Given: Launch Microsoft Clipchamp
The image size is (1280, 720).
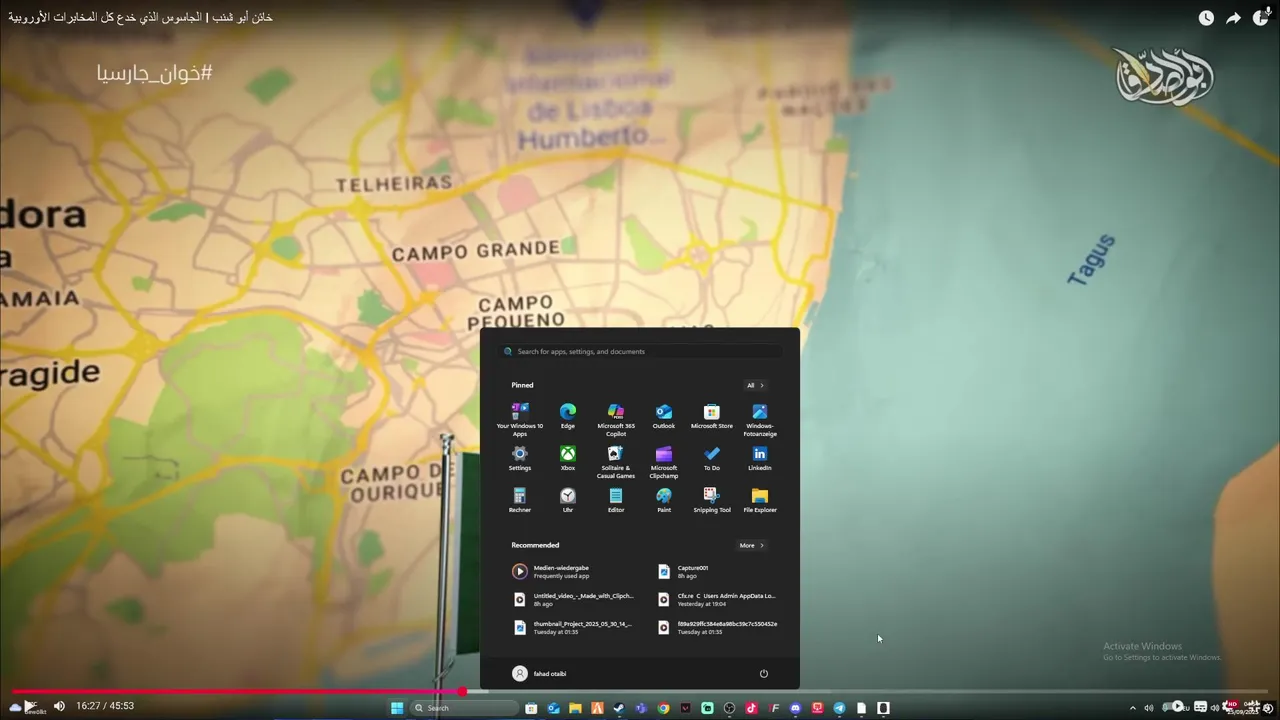Looking at the screenshot, I should tap(664, 461).
